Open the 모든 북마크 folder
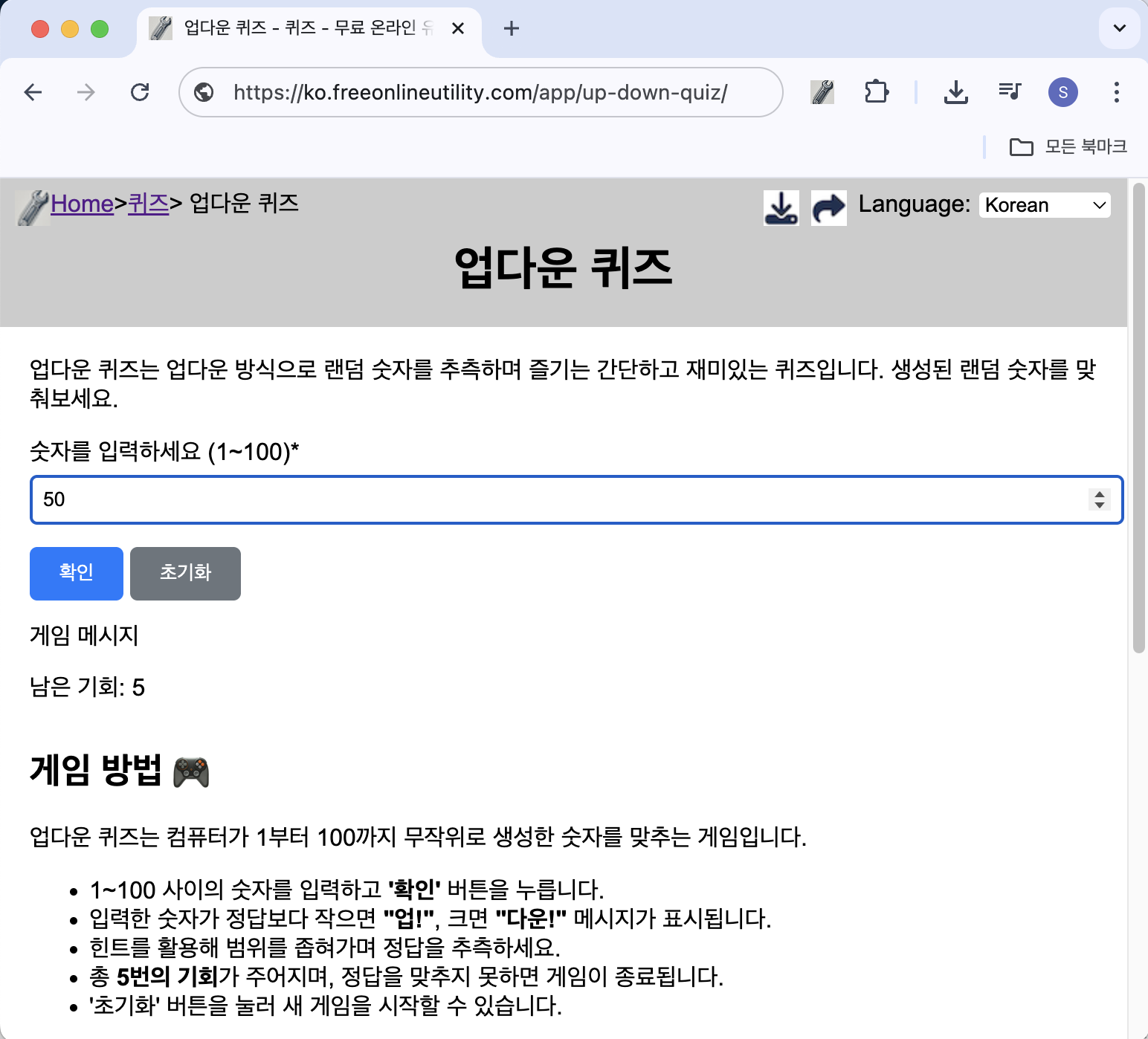This screenshot has height=1039, width=1148. (1068, 146)
